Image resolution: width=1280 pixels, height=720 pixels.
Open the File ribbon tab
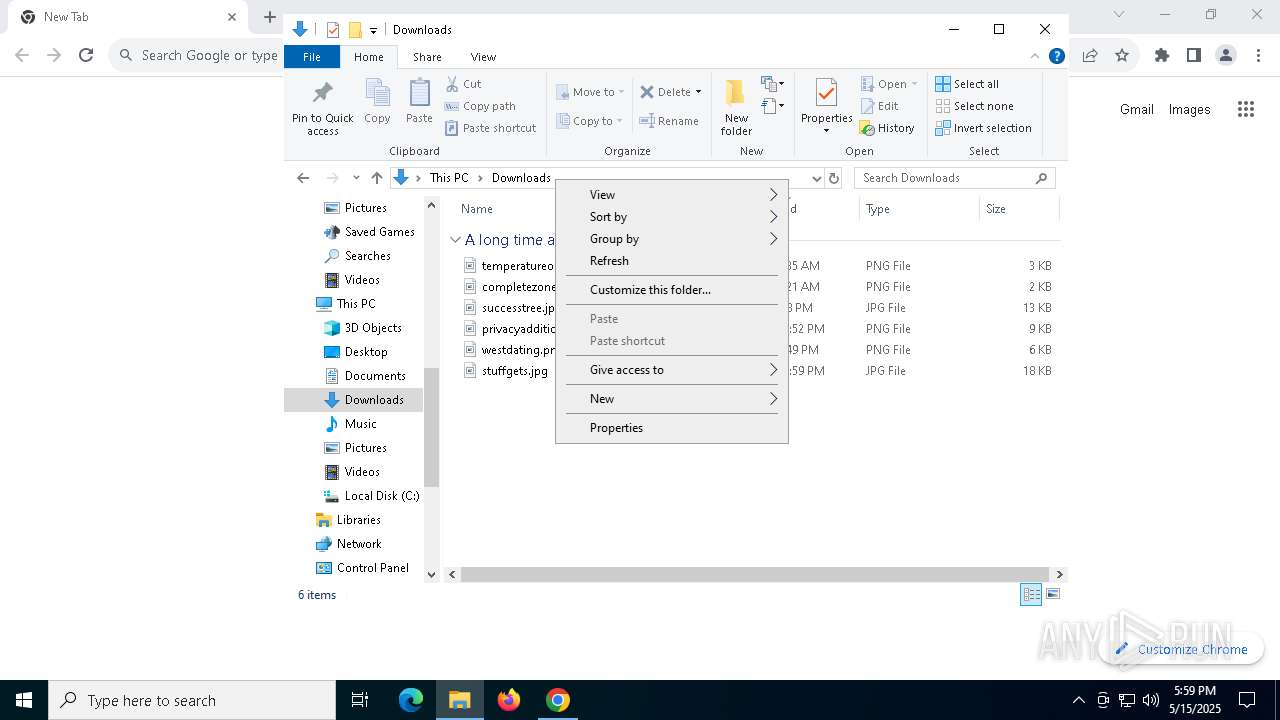(x=312, y=57)
